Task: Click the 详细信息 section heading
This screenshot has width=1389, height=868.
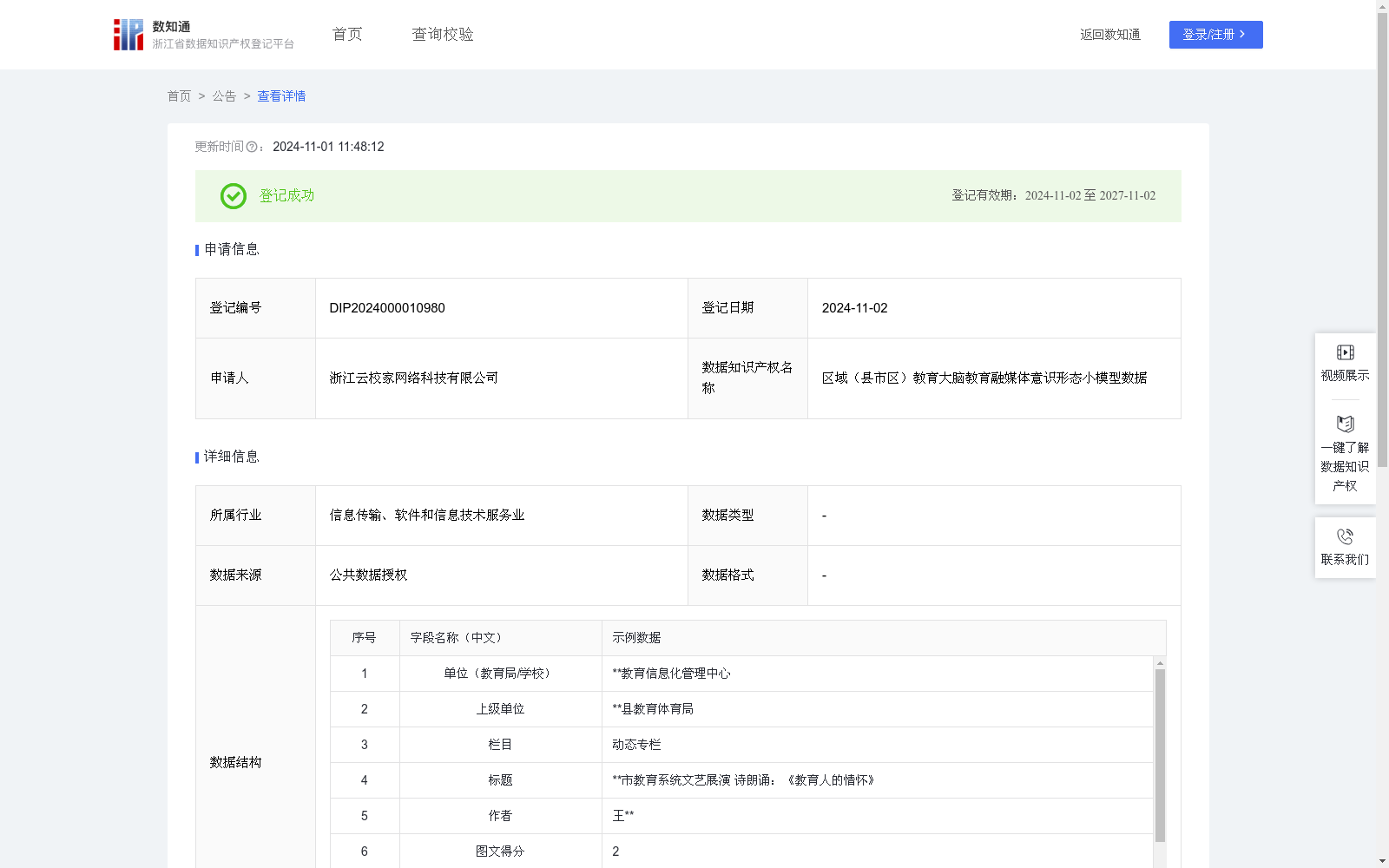Action: coord(232,457)
